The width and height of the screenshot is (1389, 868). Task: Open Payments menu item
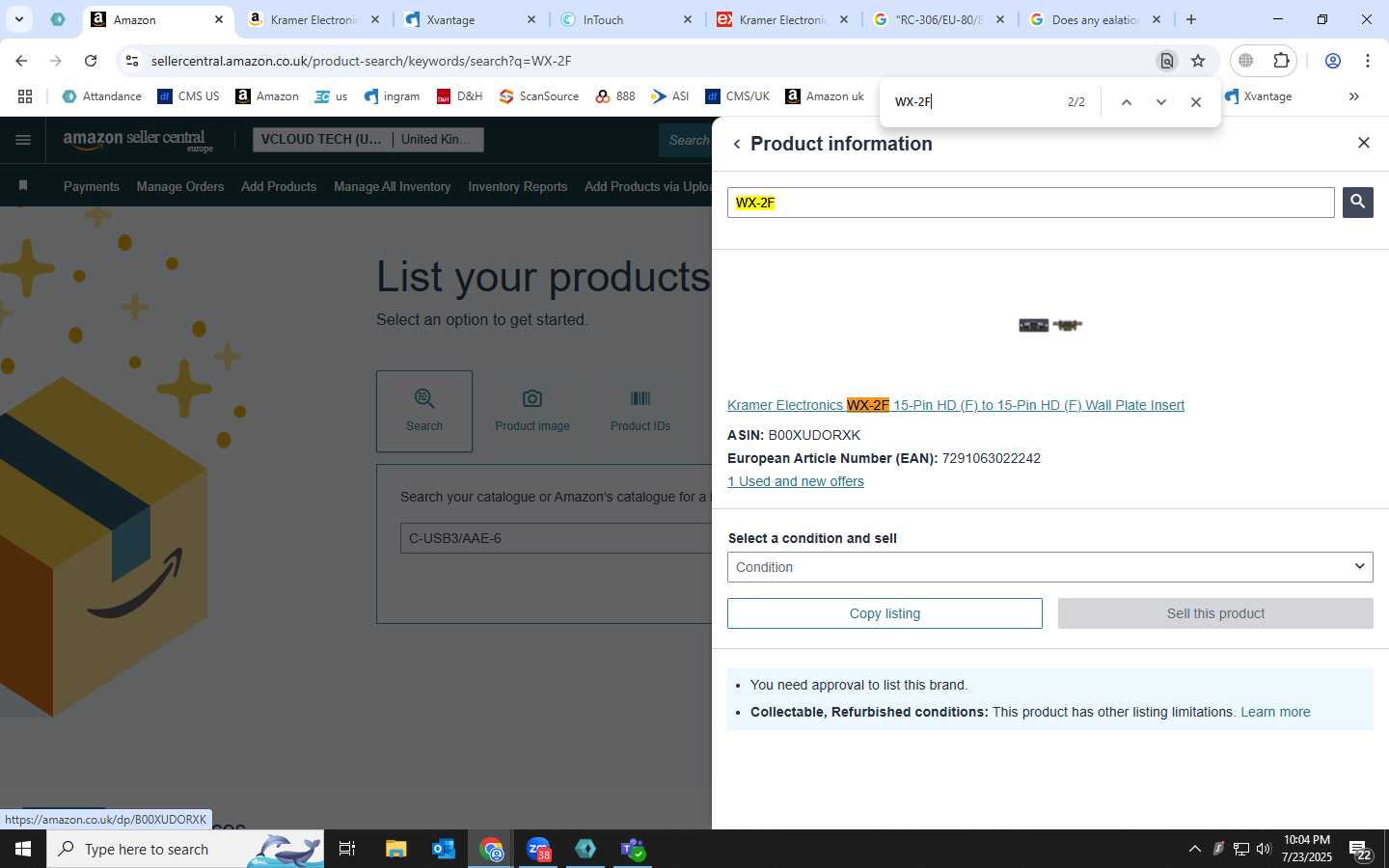point(92,186)
